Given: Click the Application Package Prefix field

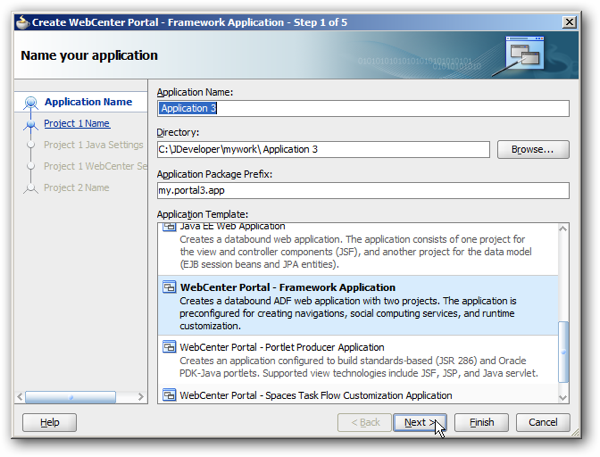Looking at the screenshot, I should (x=363, y=190).
